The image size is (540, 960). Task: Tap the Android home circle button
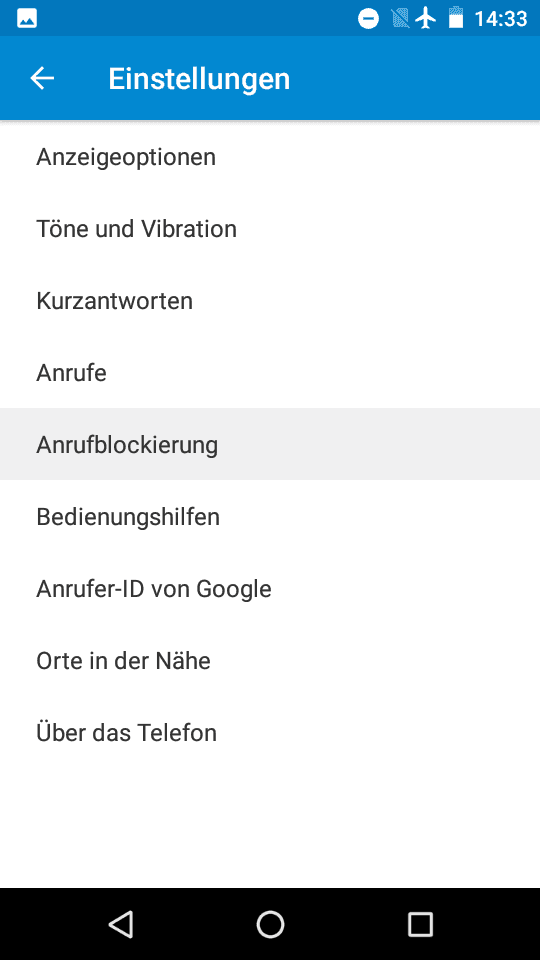click(270, 924)
